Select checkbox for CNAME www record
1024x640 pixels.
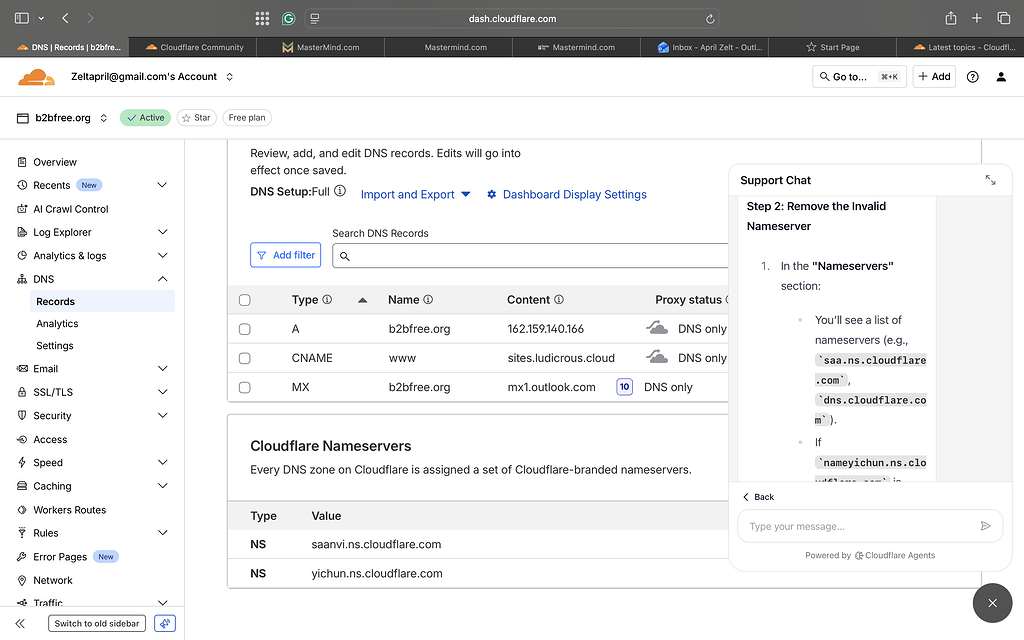pos(244,359)
